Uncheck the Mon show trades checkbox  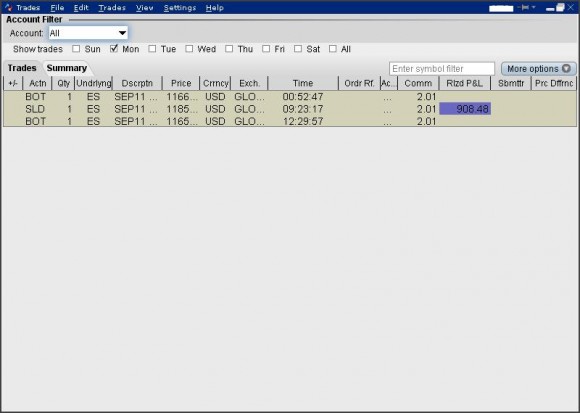click(x=114, y=48)
